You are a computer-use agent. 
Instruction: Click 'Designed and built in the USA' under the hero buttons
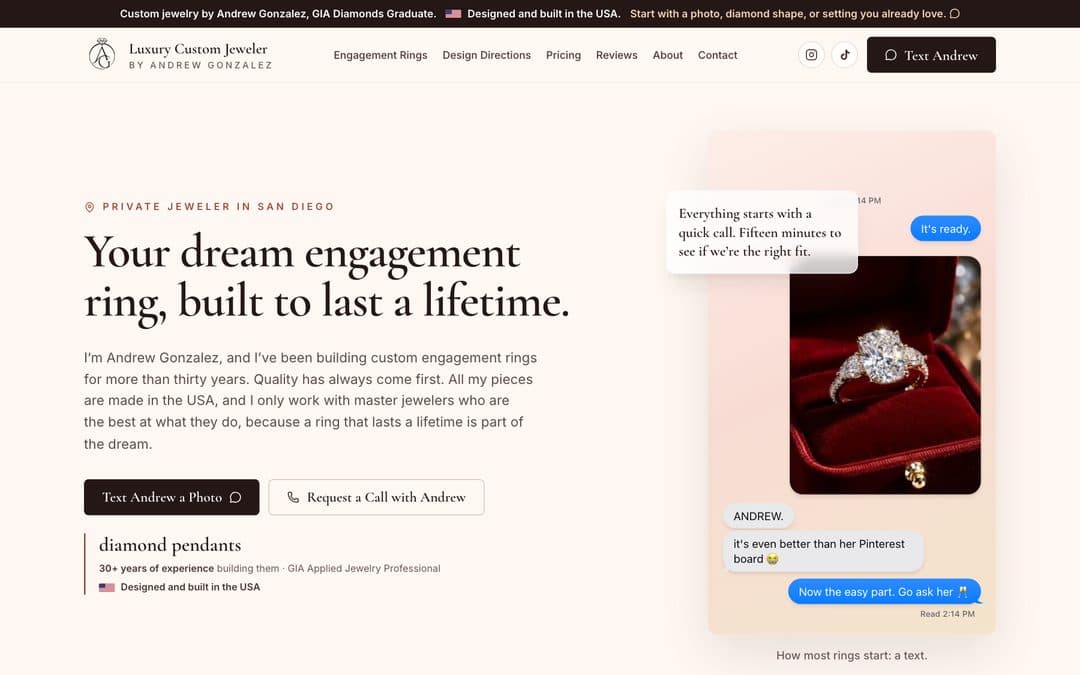190,588
